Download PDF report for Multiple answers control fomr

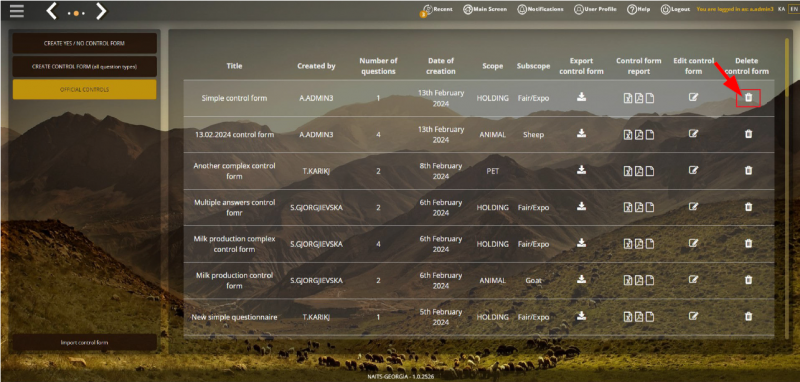click(x=639, y=208)
